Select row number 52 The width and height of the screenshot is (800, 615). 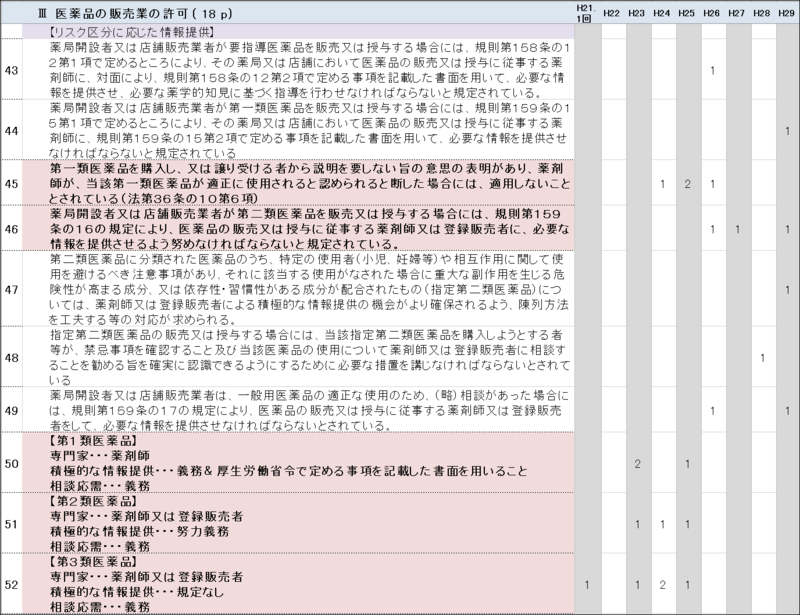click(11, 585)
